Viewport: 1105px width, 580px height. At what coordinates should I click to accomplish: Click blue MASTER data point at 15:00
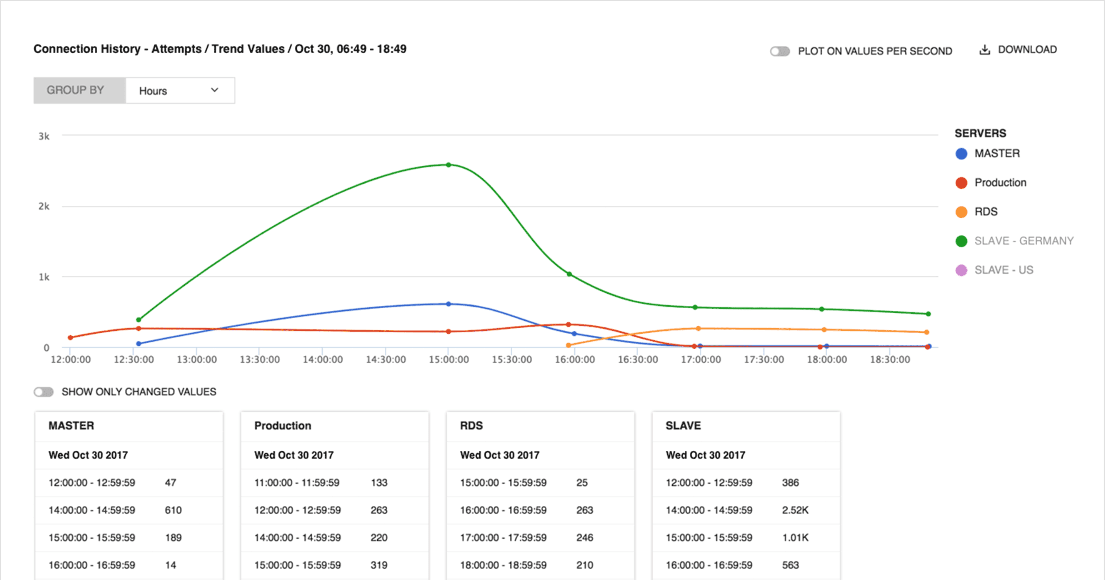(448, 304)
